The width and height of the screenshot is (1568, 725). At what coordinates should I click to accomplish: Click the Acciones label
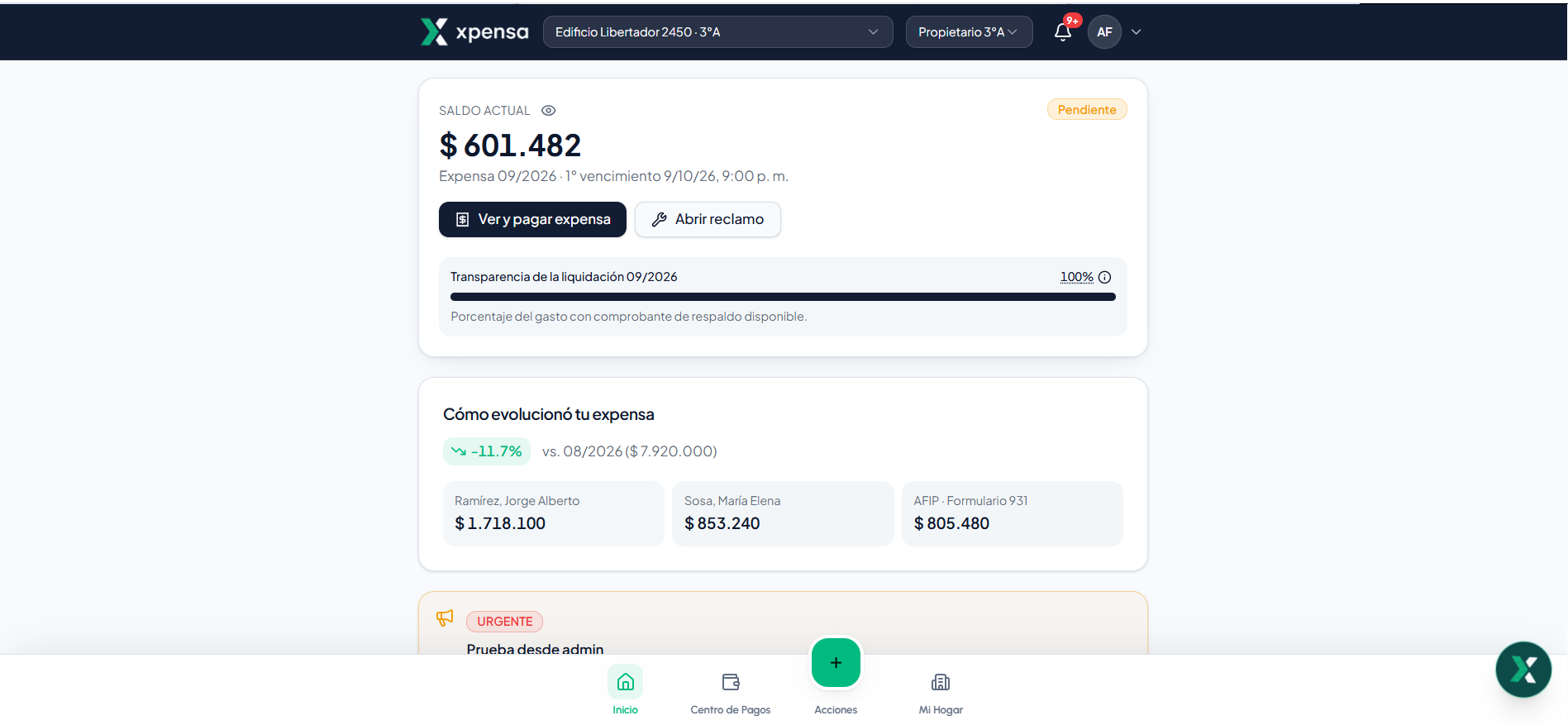point(836,710)
